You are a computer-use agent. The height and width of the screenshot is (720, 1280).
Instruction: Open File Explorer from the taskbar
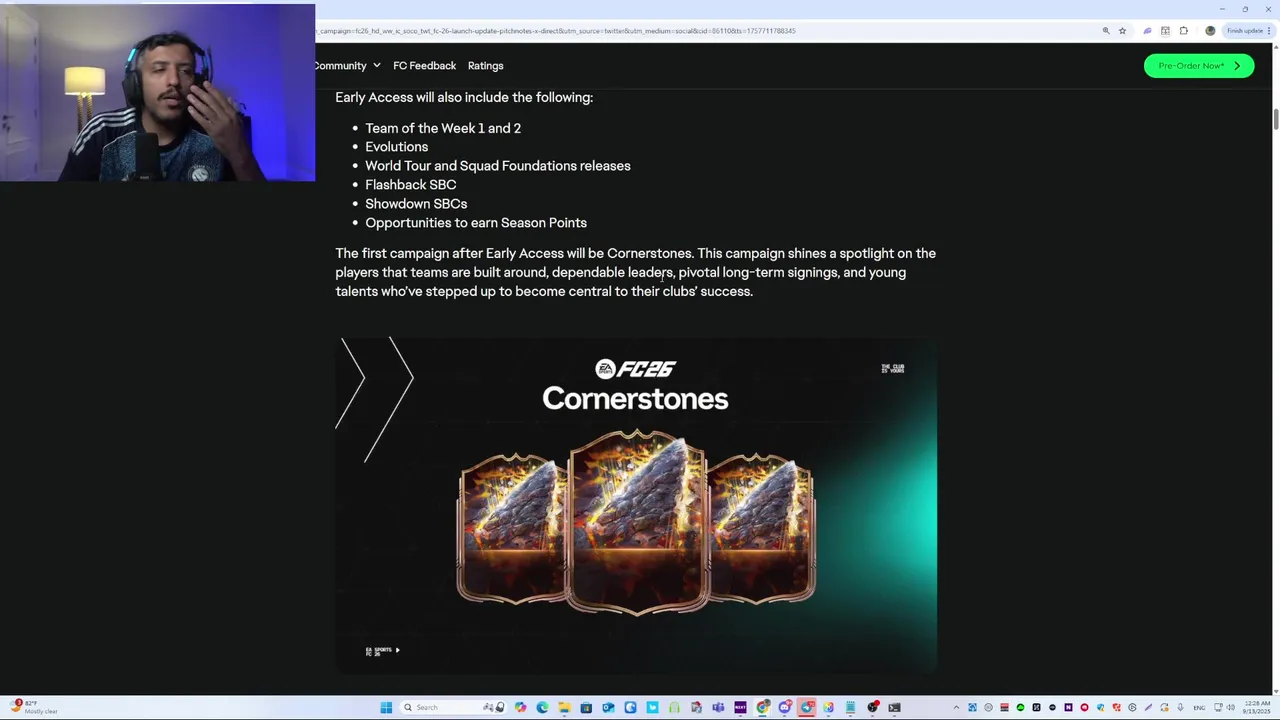tap(564, 707)
